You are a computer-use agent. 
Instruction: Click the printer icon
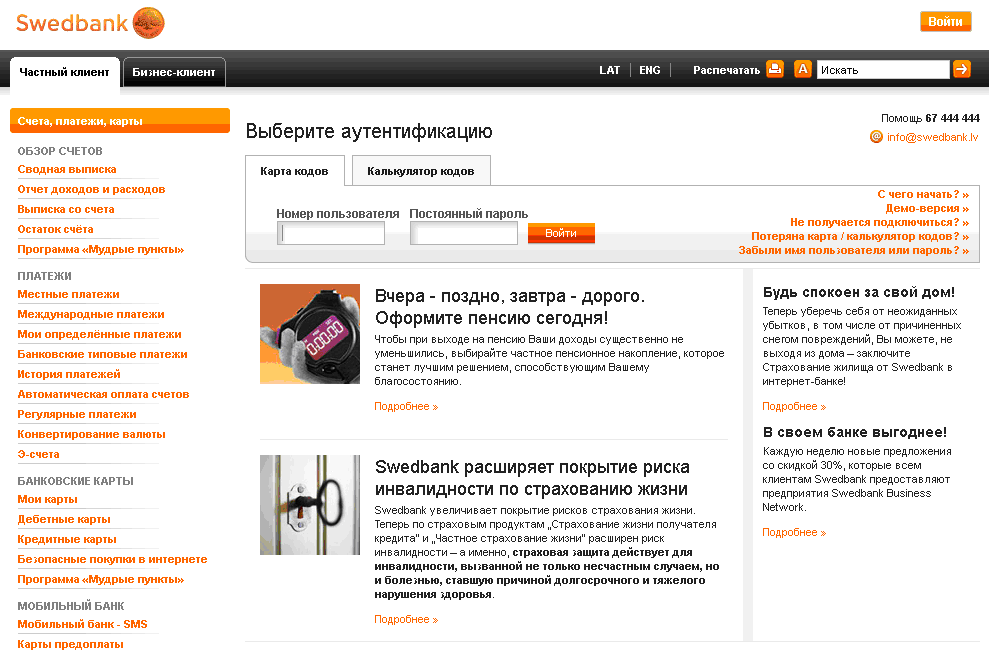[x=775, y=69]
